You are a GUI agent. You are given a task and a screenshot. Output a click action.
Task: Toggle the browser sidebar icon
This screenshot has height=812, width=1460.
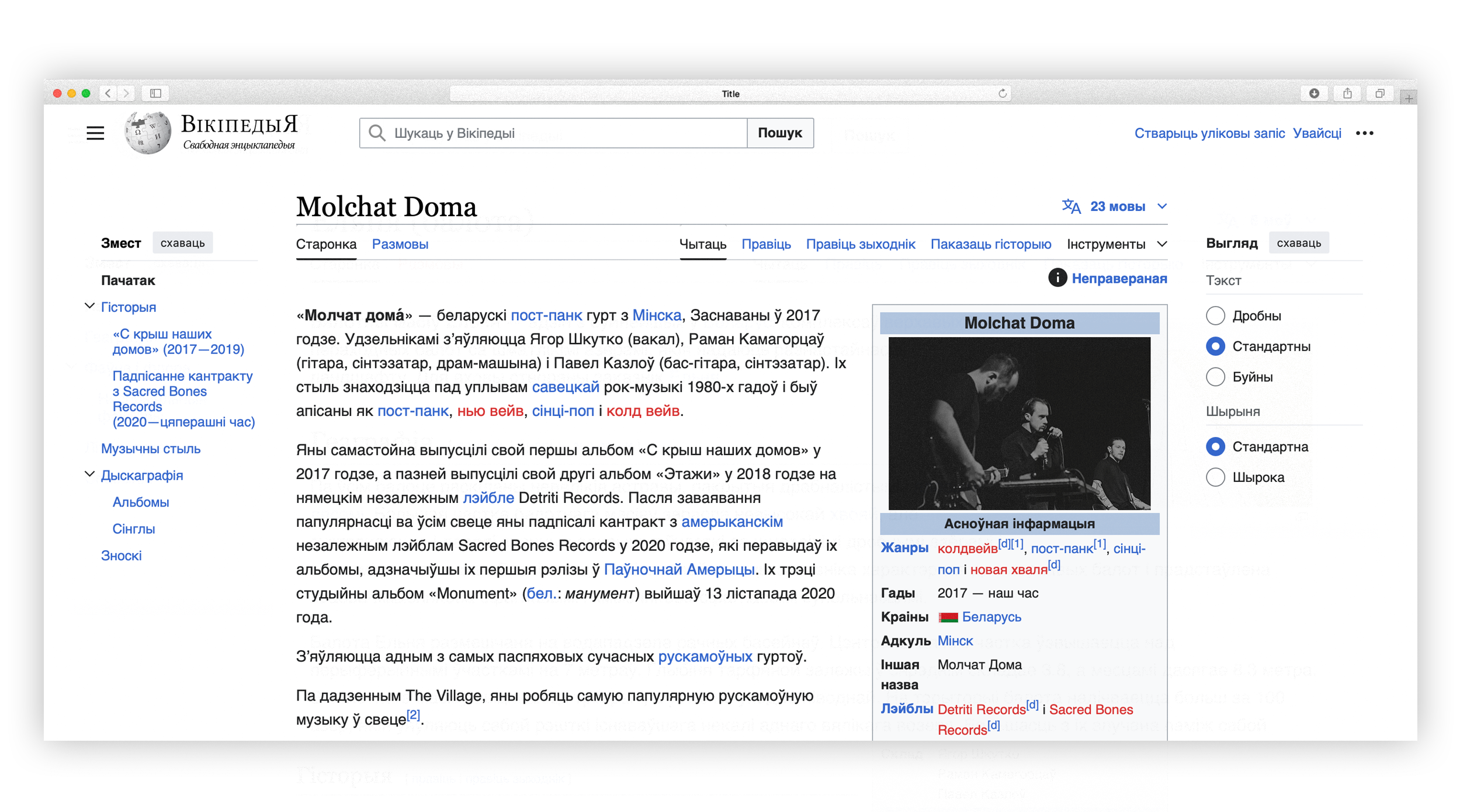pyautogui.click(x=155, y=93)
